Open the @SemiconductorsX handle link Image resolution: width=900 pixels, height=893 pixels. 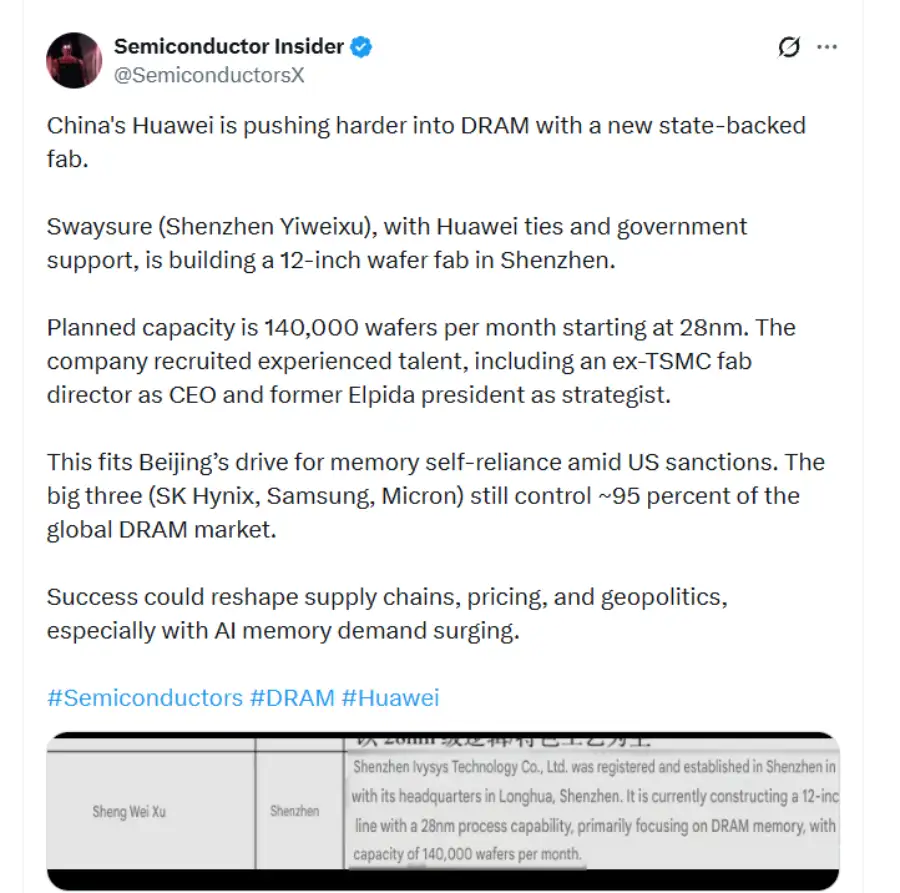point(209,75)
